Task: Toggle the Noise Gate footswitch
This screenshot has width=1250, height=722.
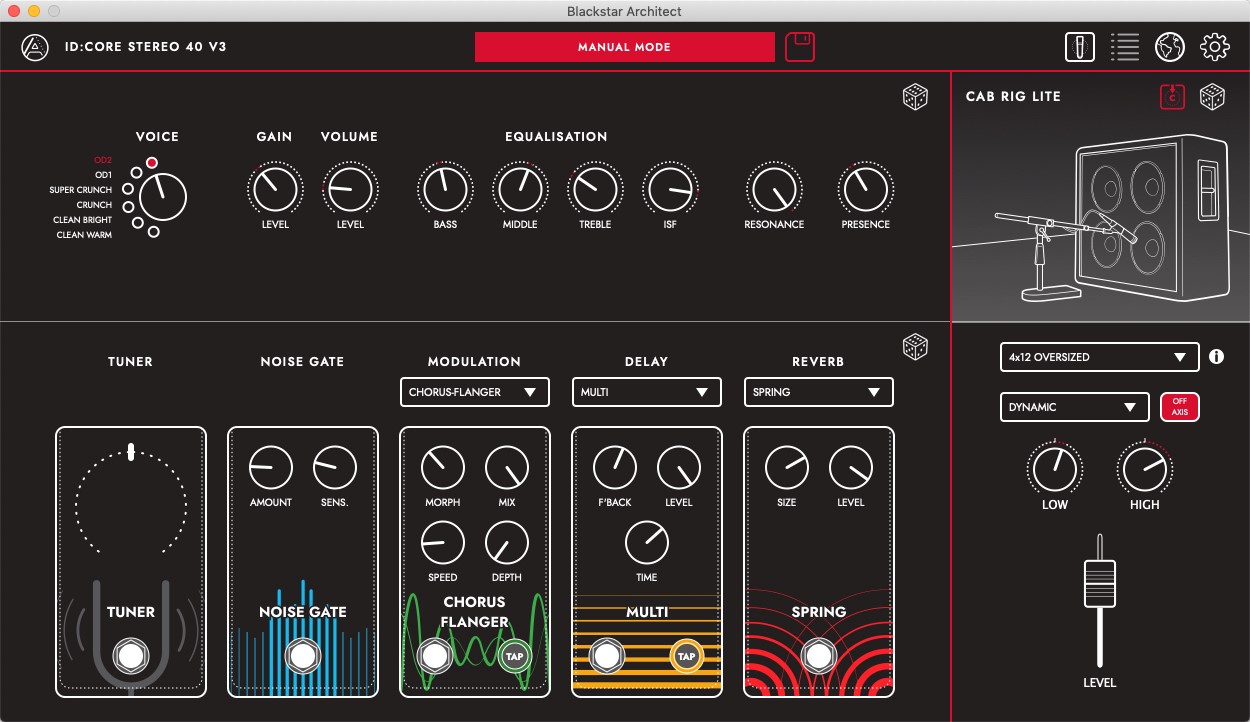Action: pyautogui.click(x=303, y=657)
